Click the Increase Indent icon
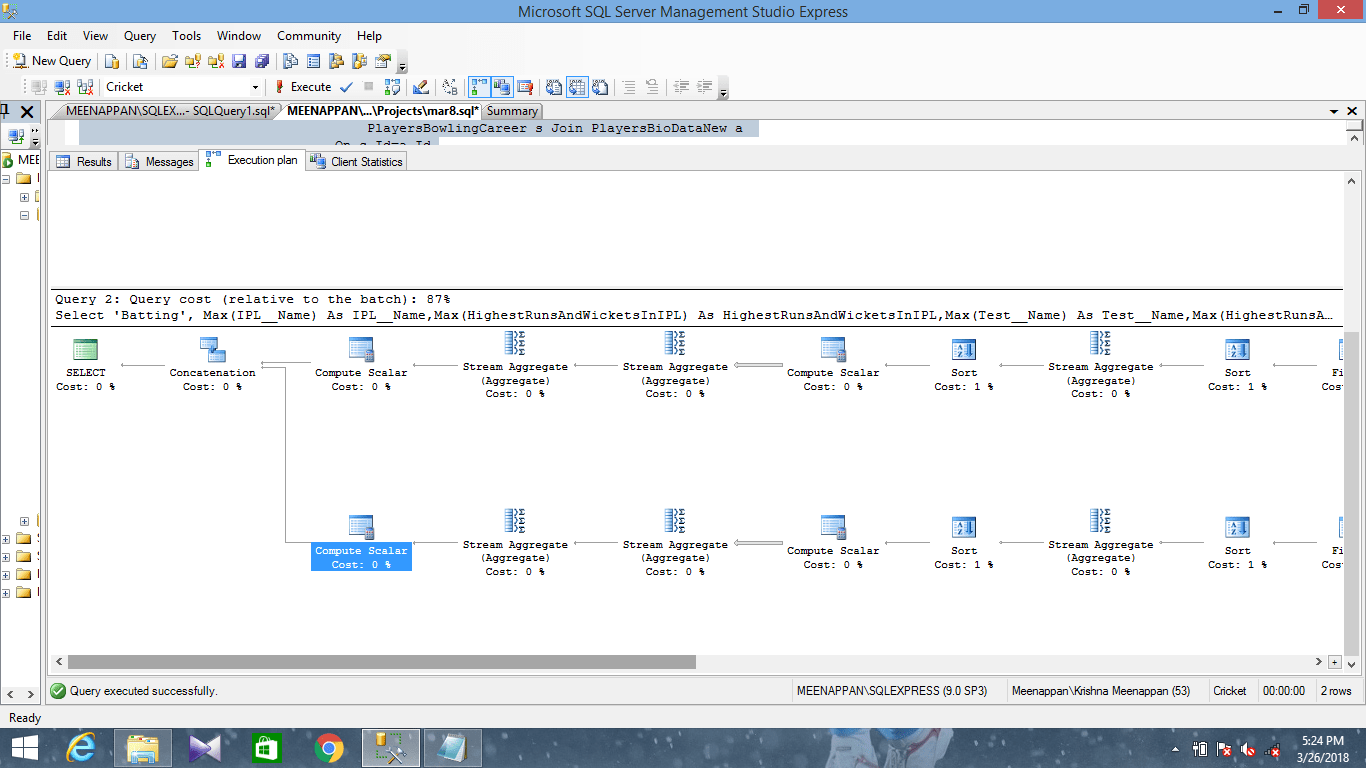 704,87
